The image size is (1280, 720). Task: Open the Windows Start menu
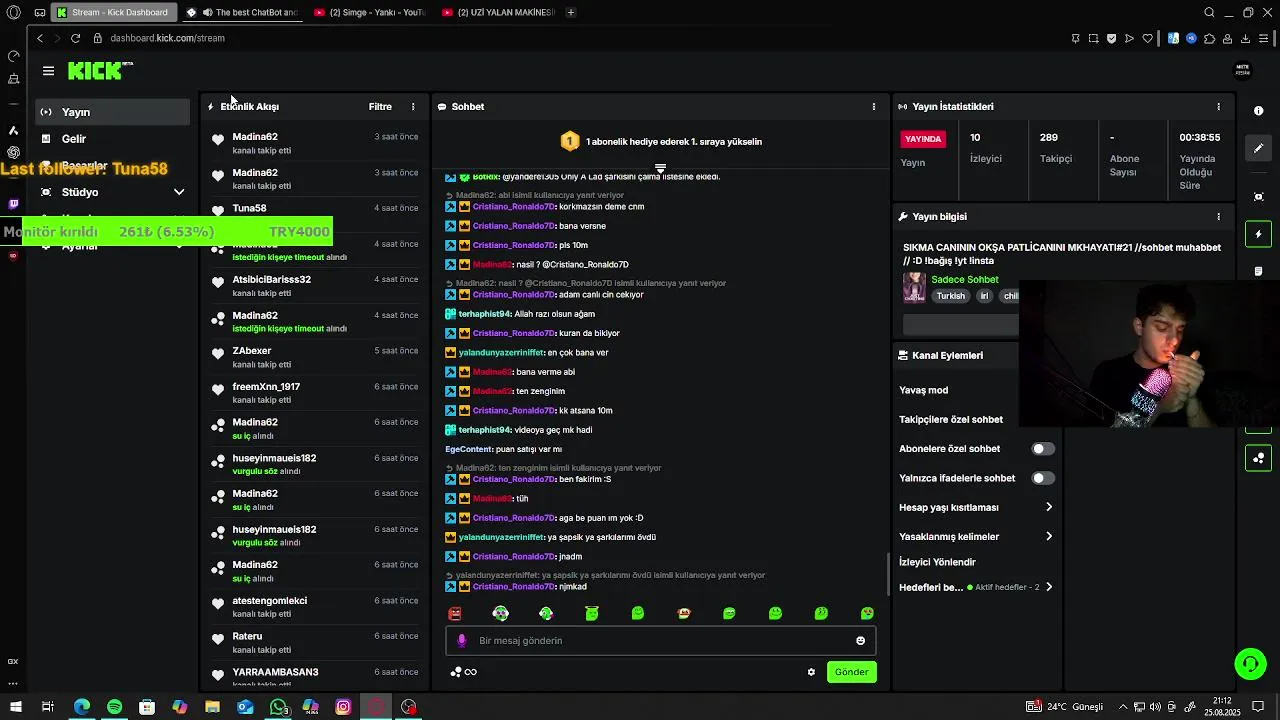coord(15,707)
